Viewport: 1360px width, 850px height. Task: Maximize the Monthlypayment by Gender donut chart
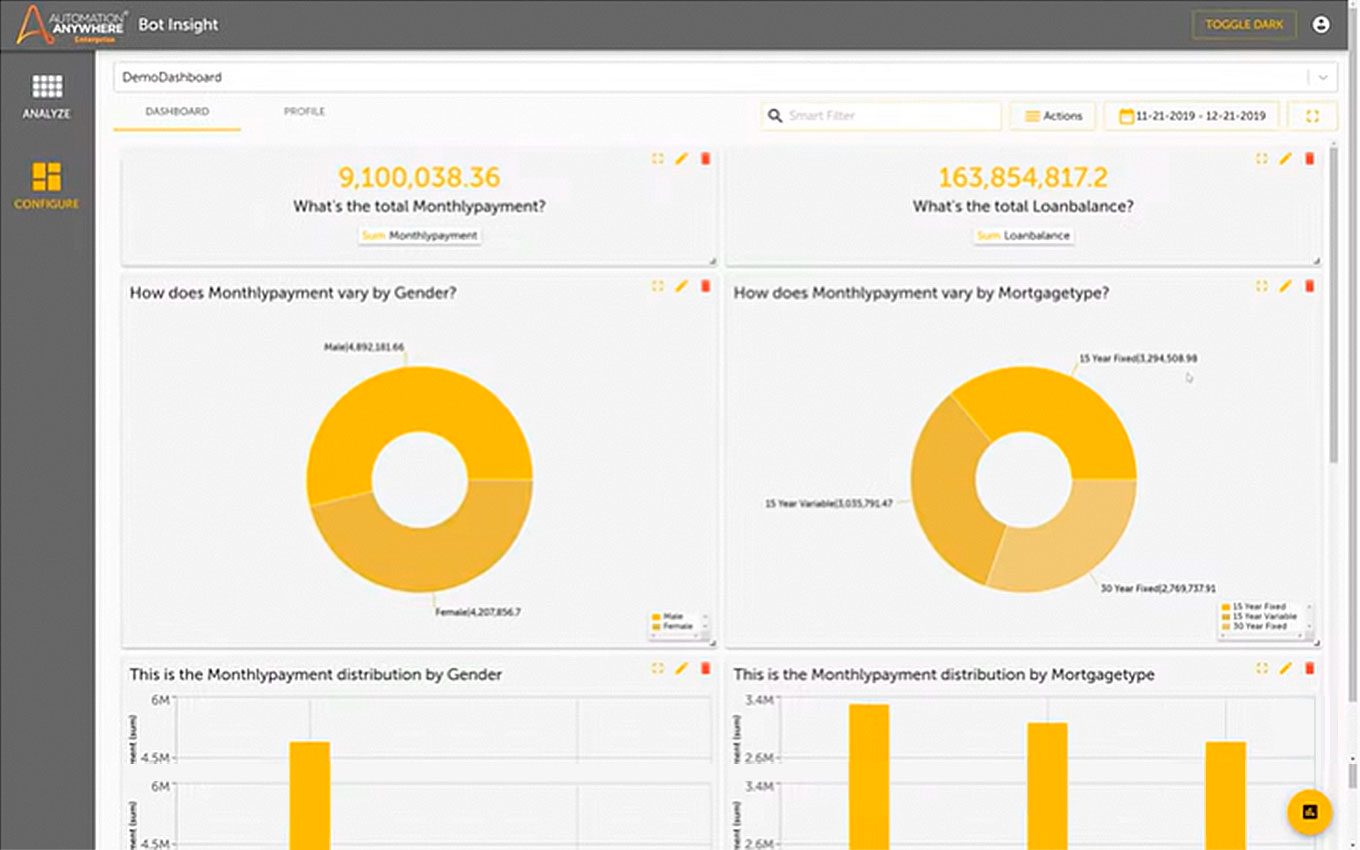pyautogui.click(x=657, y=286)
